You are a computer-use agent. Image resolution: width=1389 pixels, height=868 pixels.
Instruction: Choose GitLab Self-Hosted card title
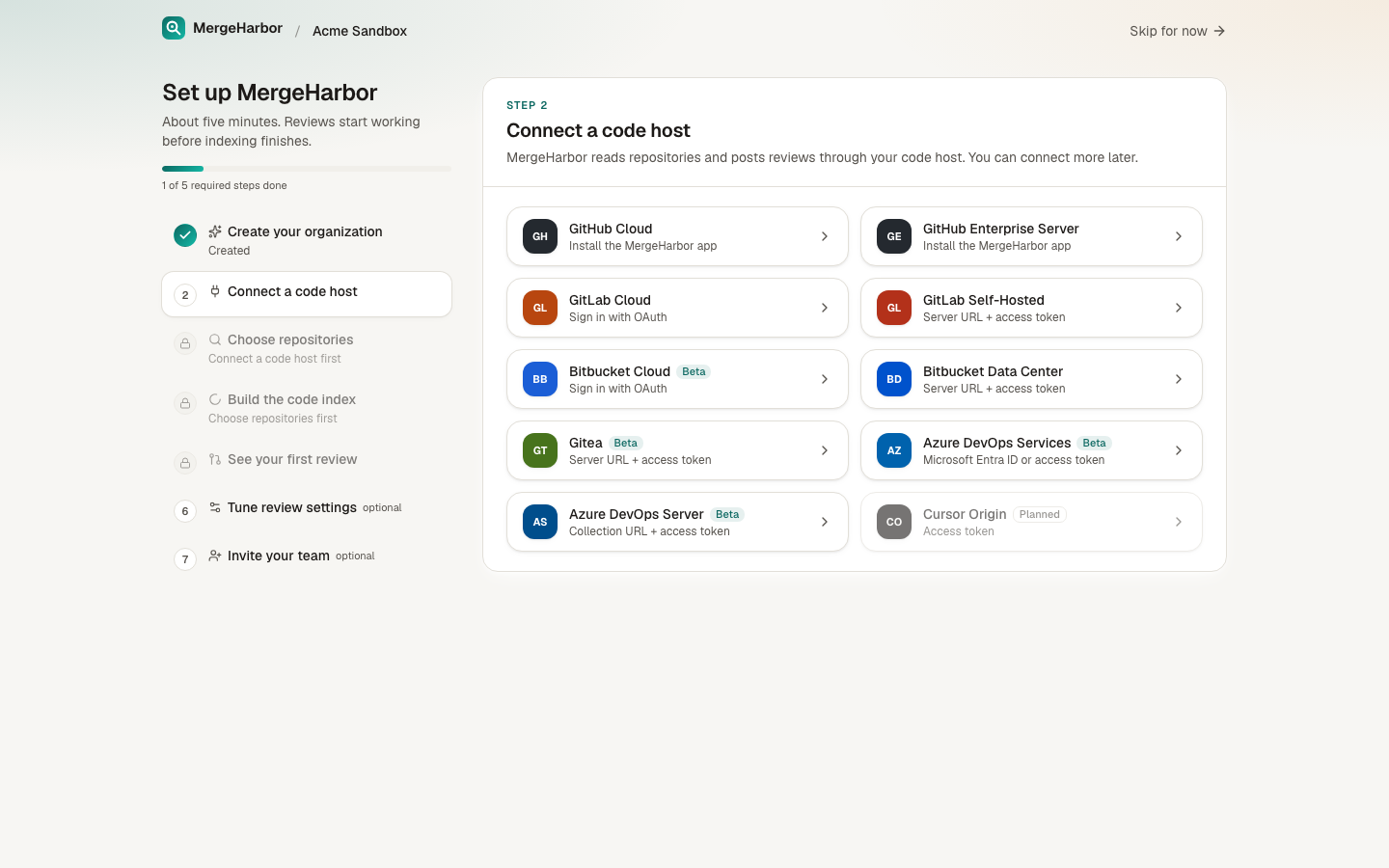(984, 300)
